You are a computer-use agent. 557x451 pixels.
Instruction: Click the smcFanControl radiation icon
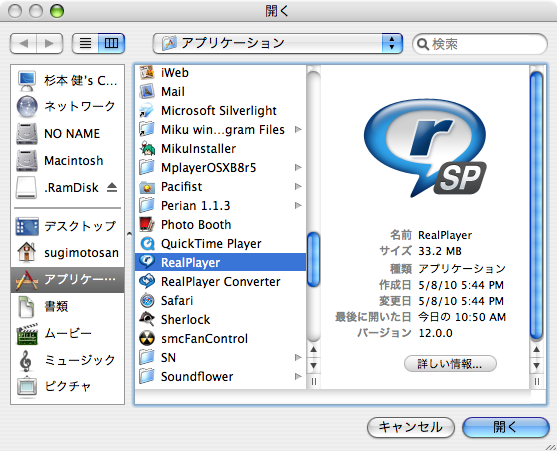point(147,338)
